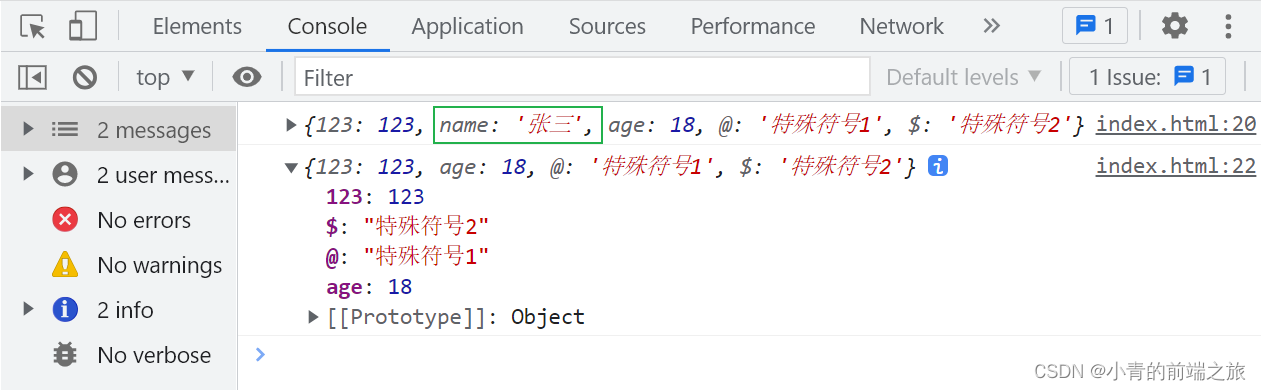Viewport: 1261px width, 390px height.
Task: Click the age: 18 property line
Action: [x=369, y=287]
